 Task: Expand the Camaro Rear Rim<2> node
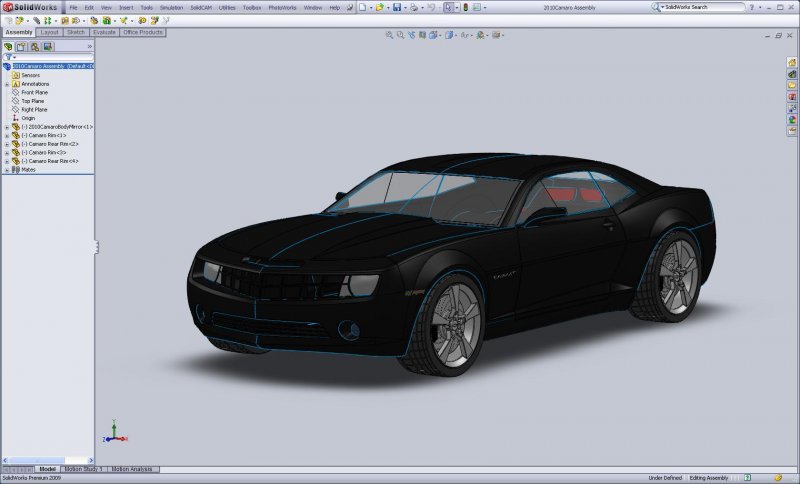(x=7, y=144)
